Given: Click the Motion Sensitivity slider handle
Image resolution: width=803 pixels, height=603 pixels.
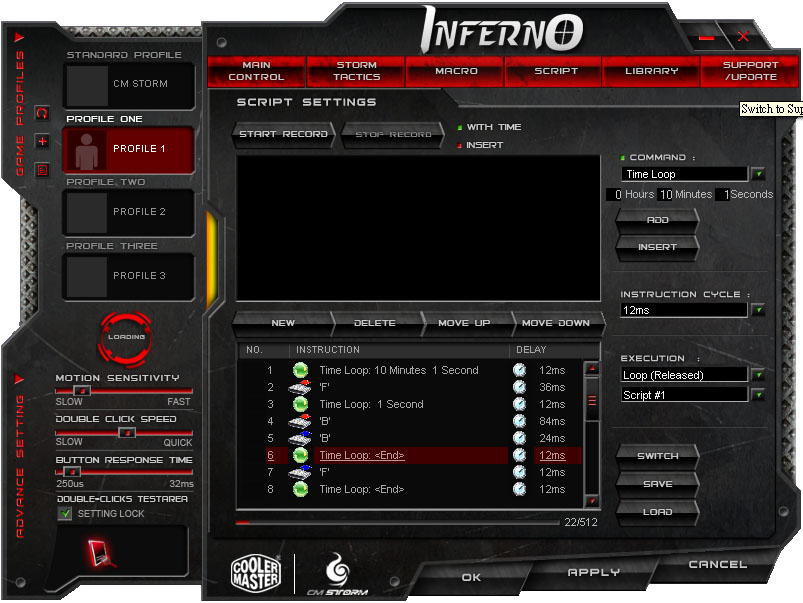Looking at the screenshot, I should pos(82,391).
